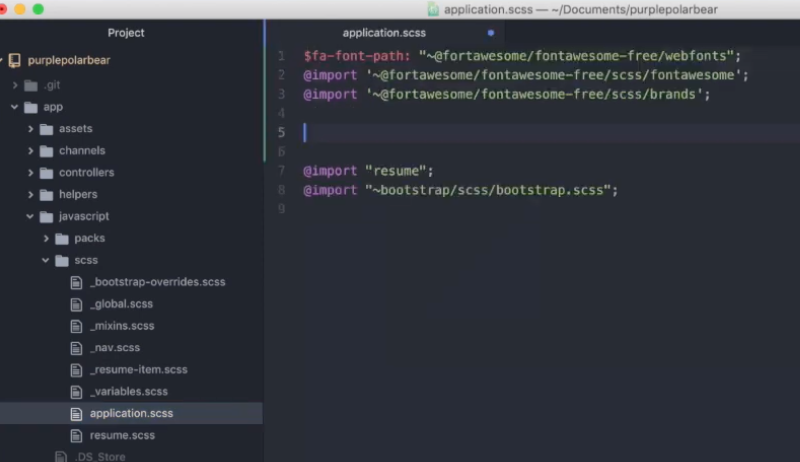Click the javascript folder icon
This screenshot has height=462, width=800.
[x=46, y=217]
